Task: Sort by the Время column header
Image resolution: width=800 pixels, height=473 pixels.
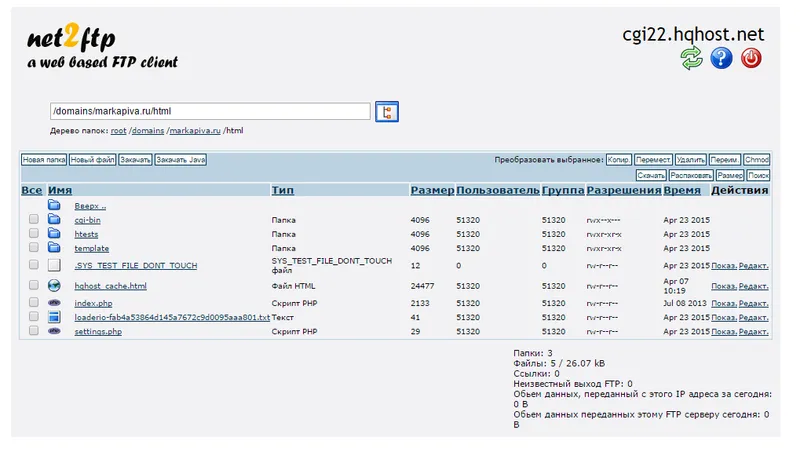Action: 682,190
